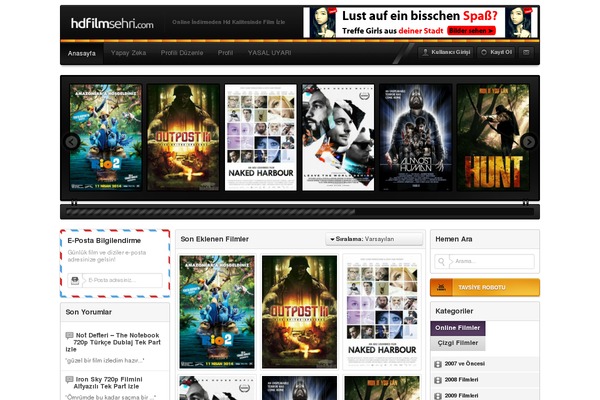Click the film icon beside 2008 Filmleri

tap(438, 380)
